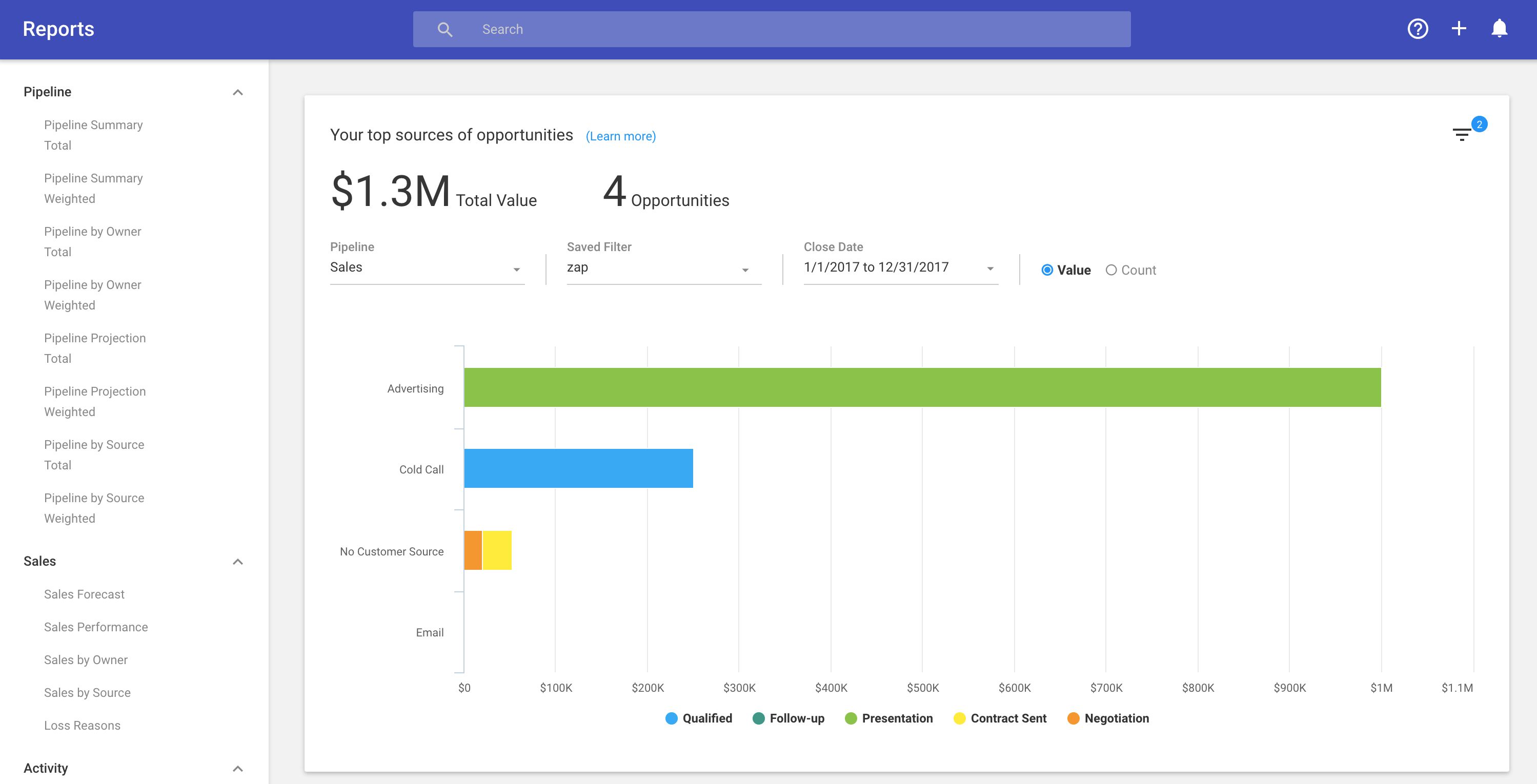This screenshot has width=1537, height=784.
Task: Click the search magnifier icon
Action: point(445,29)
